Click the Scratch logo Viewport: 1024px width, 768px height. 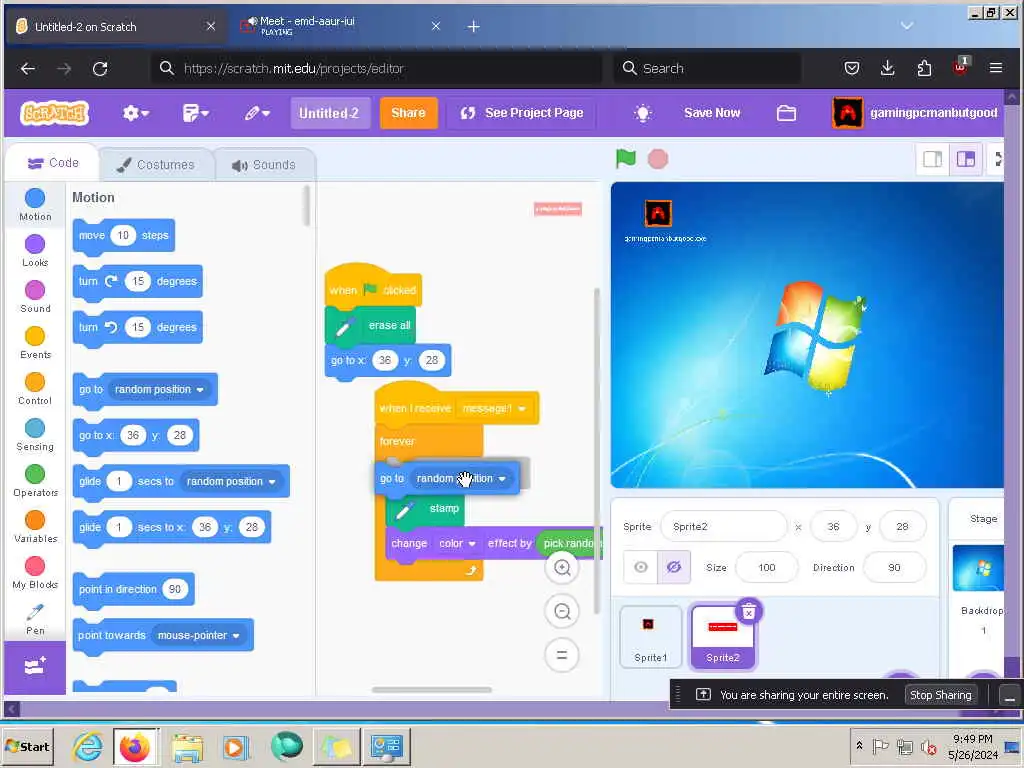pyautogui.click(x=55, y=113)
